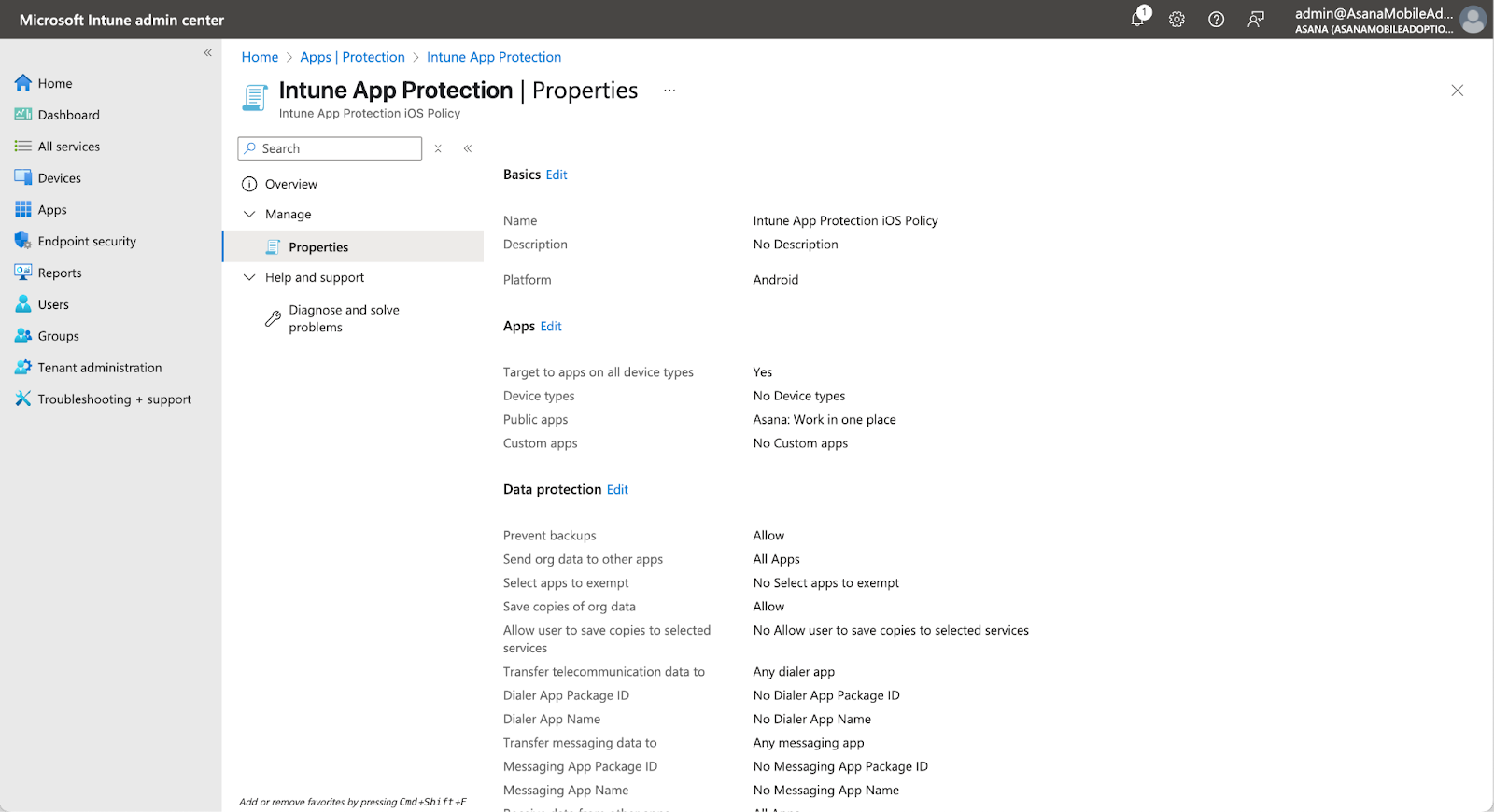Click the Tenant administration icon
This screenshot has width=1494, height=812.
pyautogui.click(x=23, y=368)
